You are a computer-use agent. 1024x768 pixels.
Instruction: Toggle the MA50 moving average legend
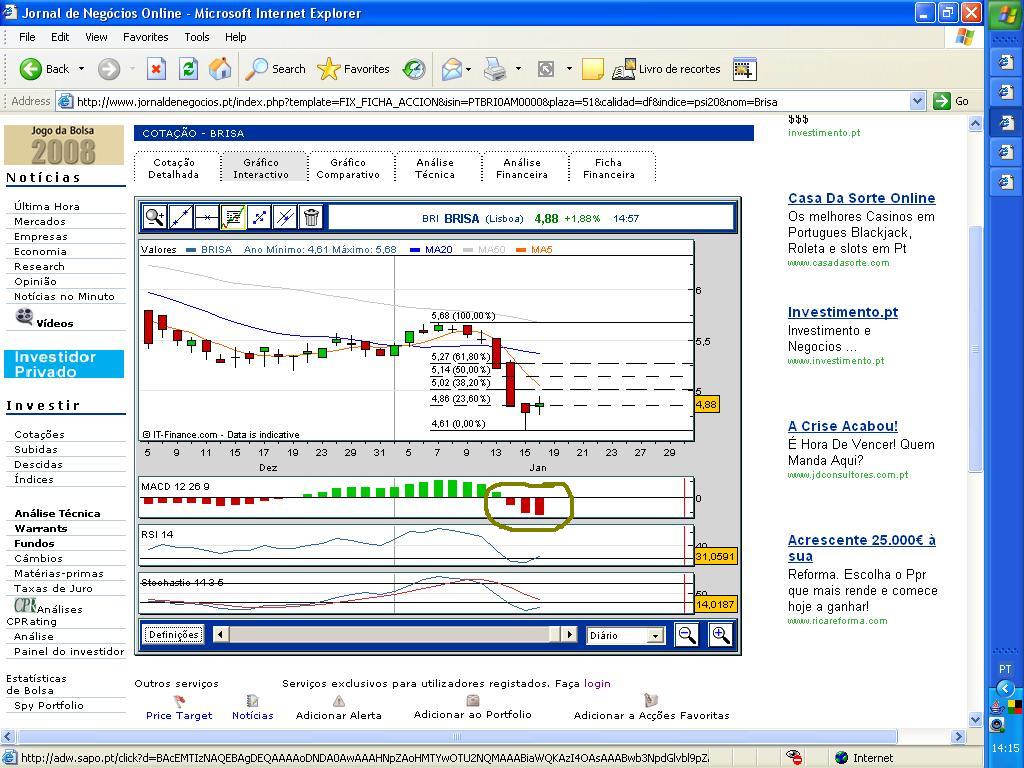[x=484, y=249]
